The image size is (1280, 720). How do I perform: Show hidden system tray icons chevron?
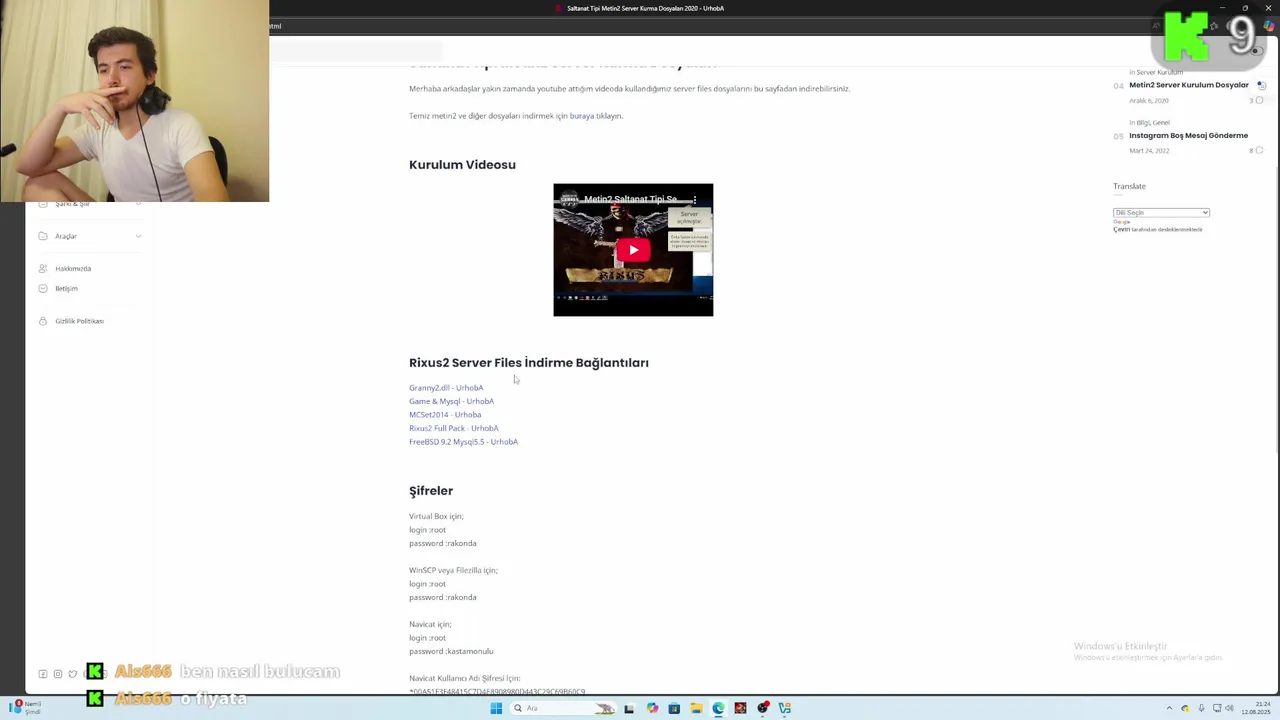1169,708
